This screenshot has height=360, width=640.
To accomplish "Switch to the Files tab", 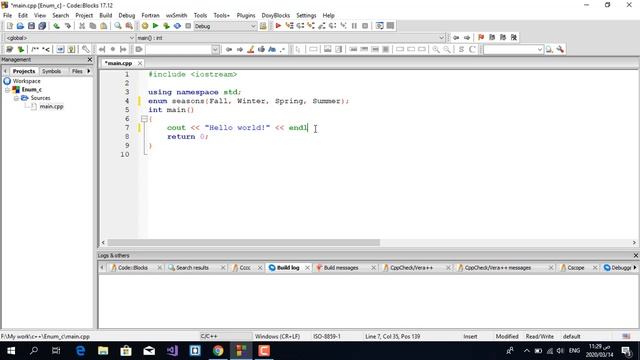I will click(77, 71).
